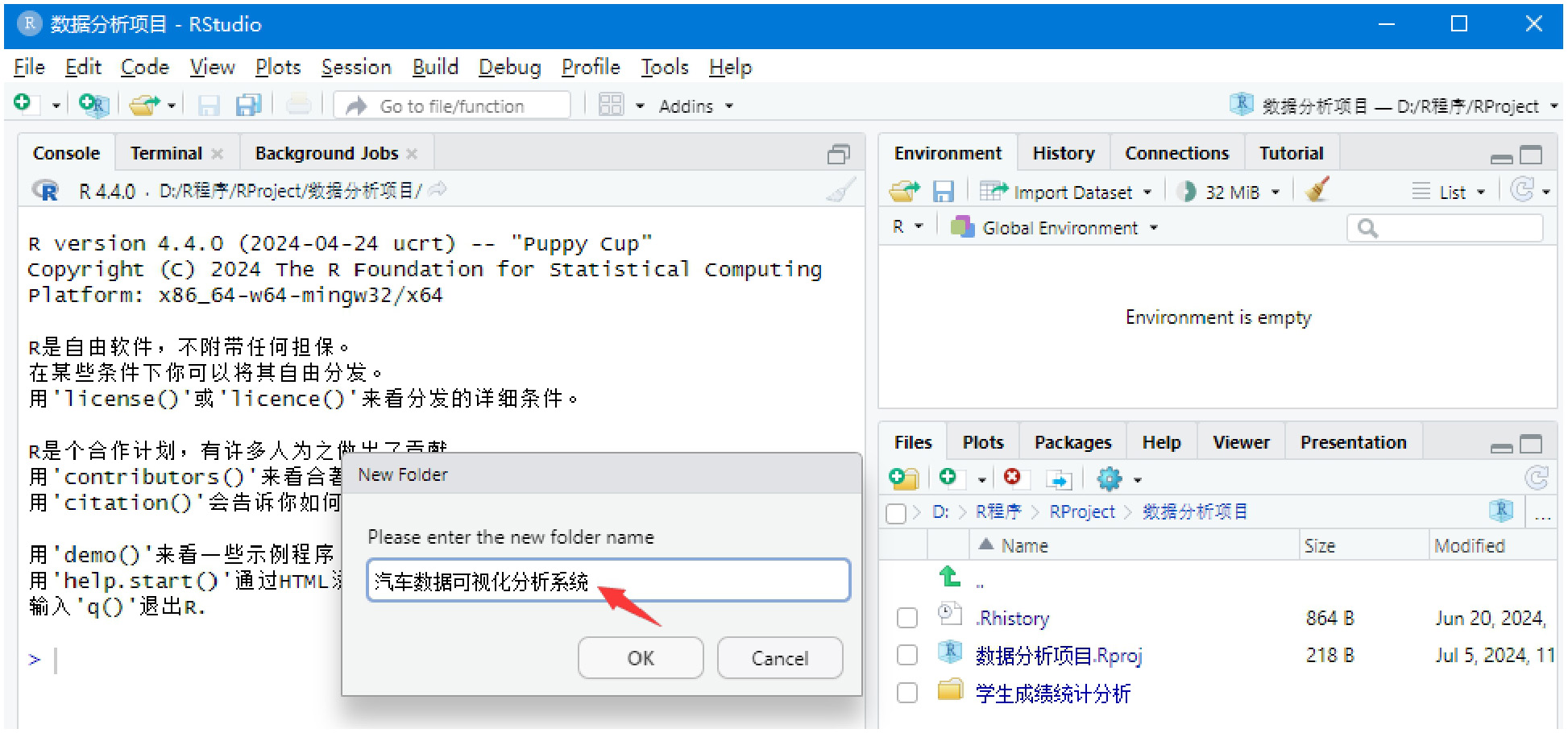Open the workspace panes dropdown arrow

tap(640, 106)
